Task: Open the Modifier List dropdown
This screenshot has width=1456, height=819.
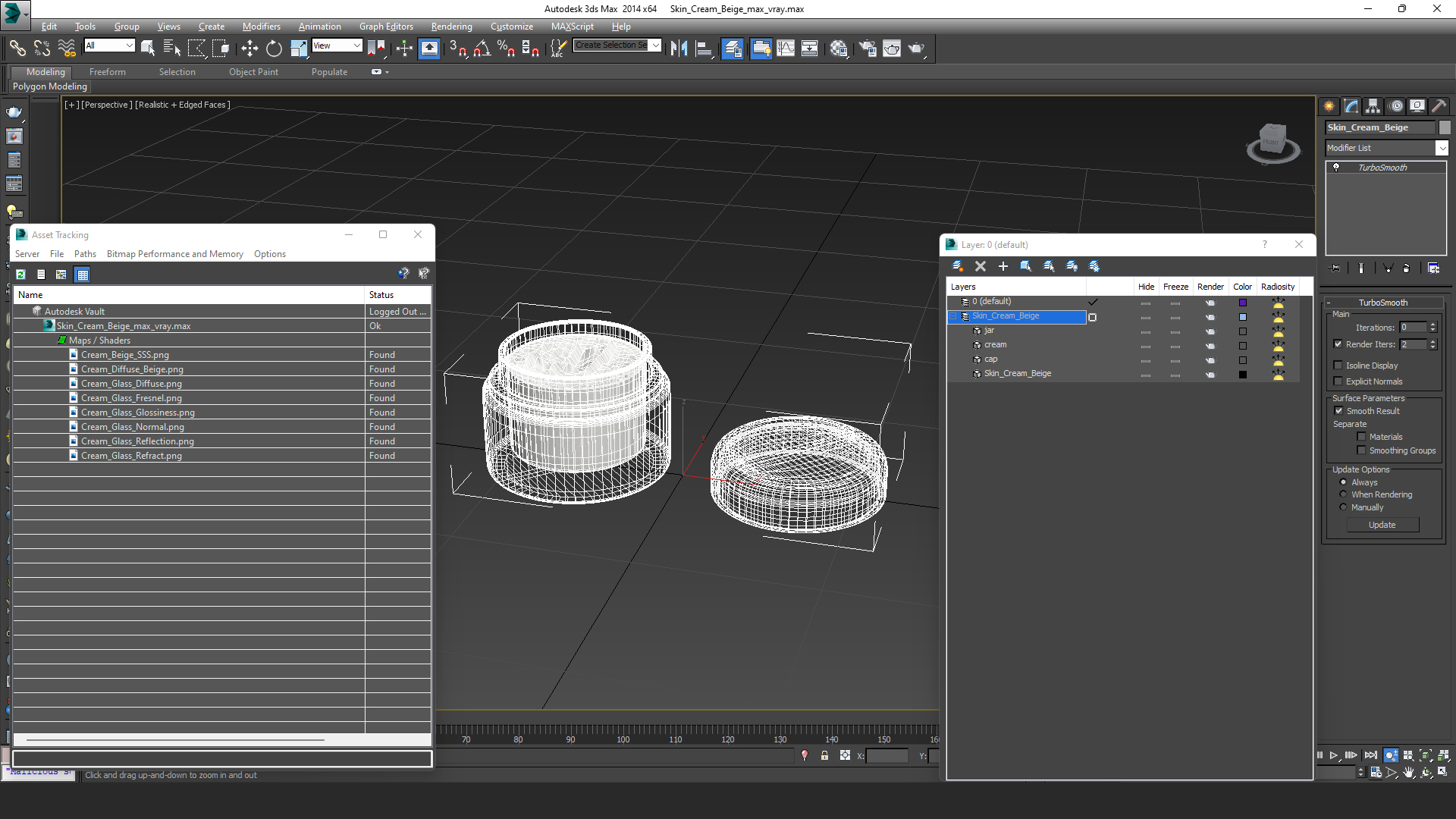Action: click(x=1386, y=148)
